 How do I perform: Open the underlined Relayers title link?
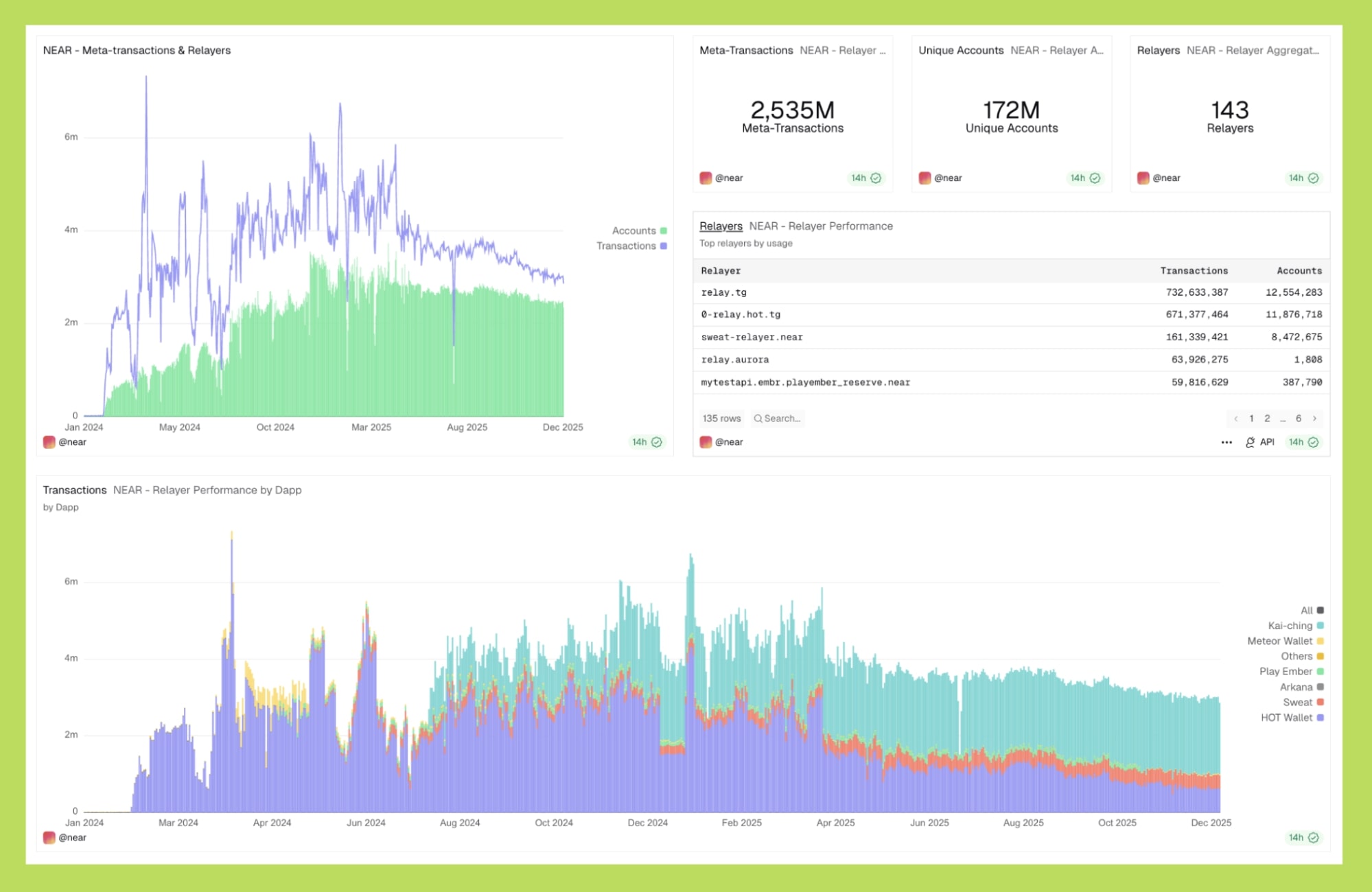click(x=721, y=226)
